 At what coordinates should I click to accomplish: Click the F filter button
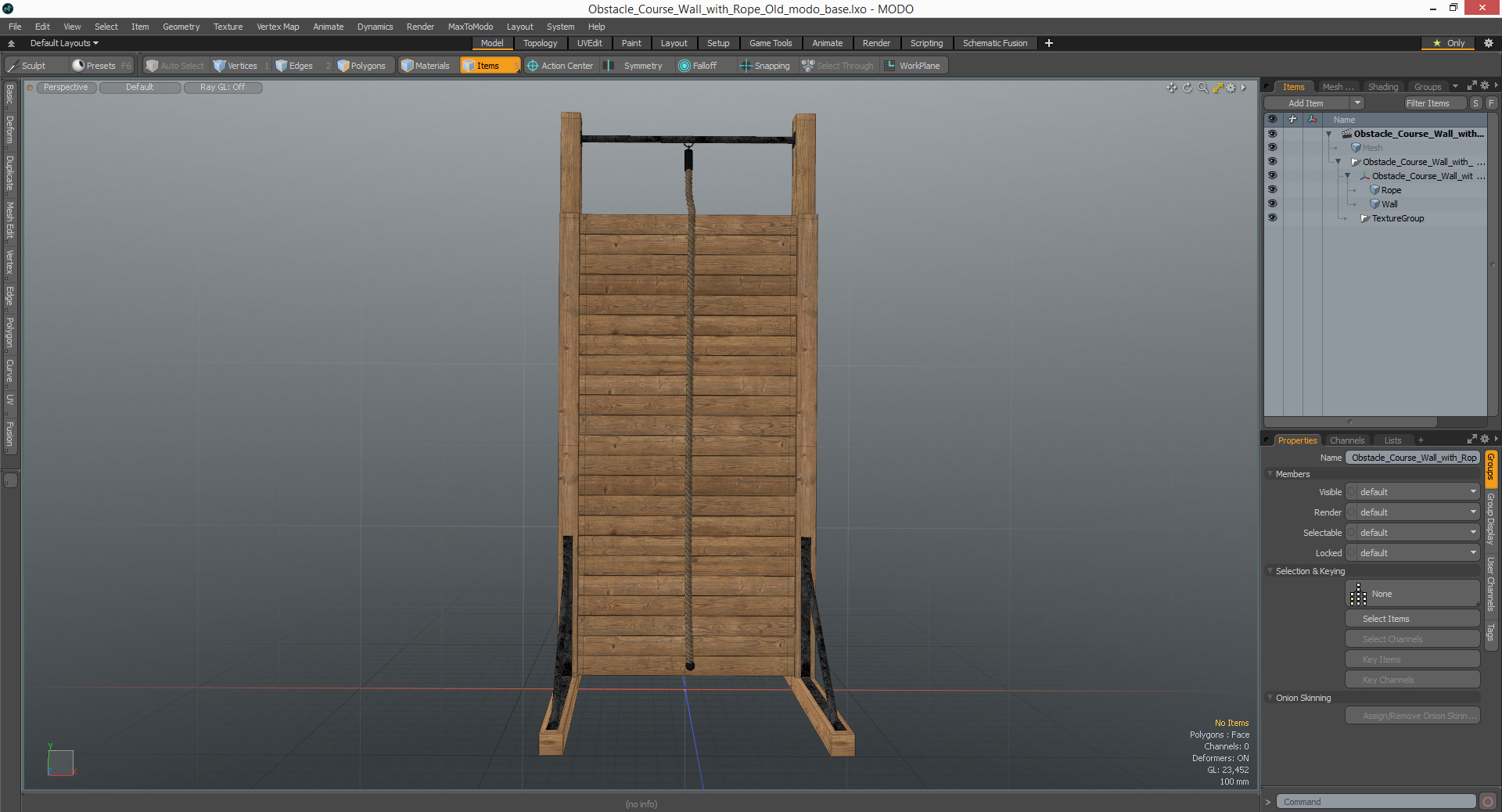1491,103
